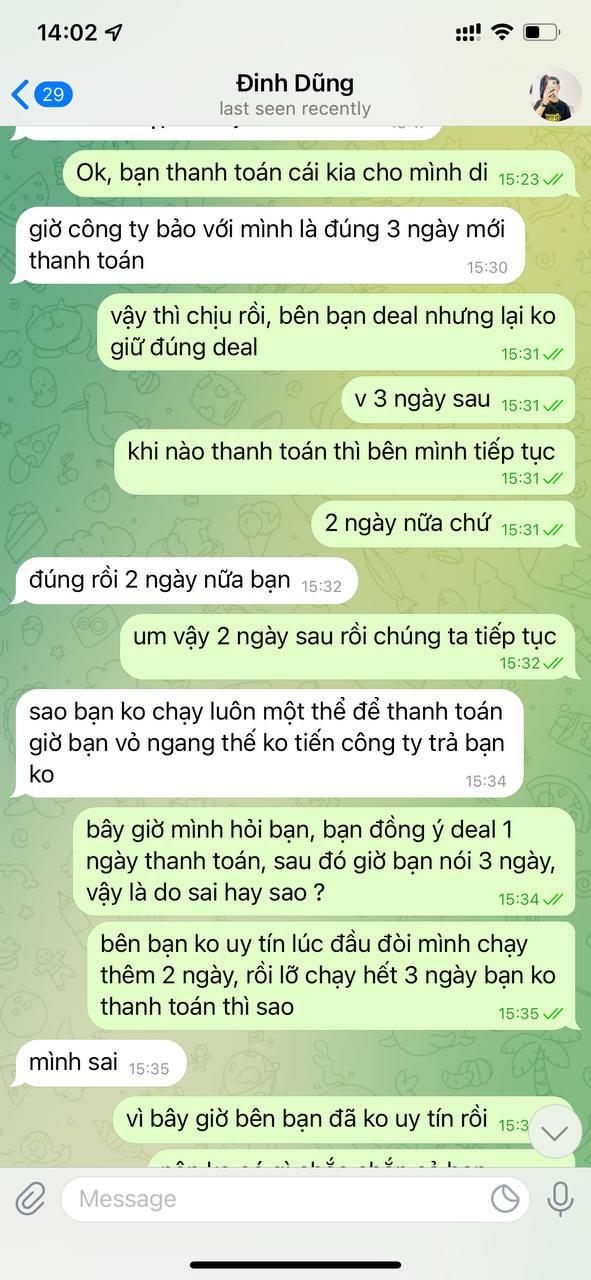Viewport: 591px width, 1280px height.
Task: Tap the 'last seen recently' status text
Action: coord(295,109)
